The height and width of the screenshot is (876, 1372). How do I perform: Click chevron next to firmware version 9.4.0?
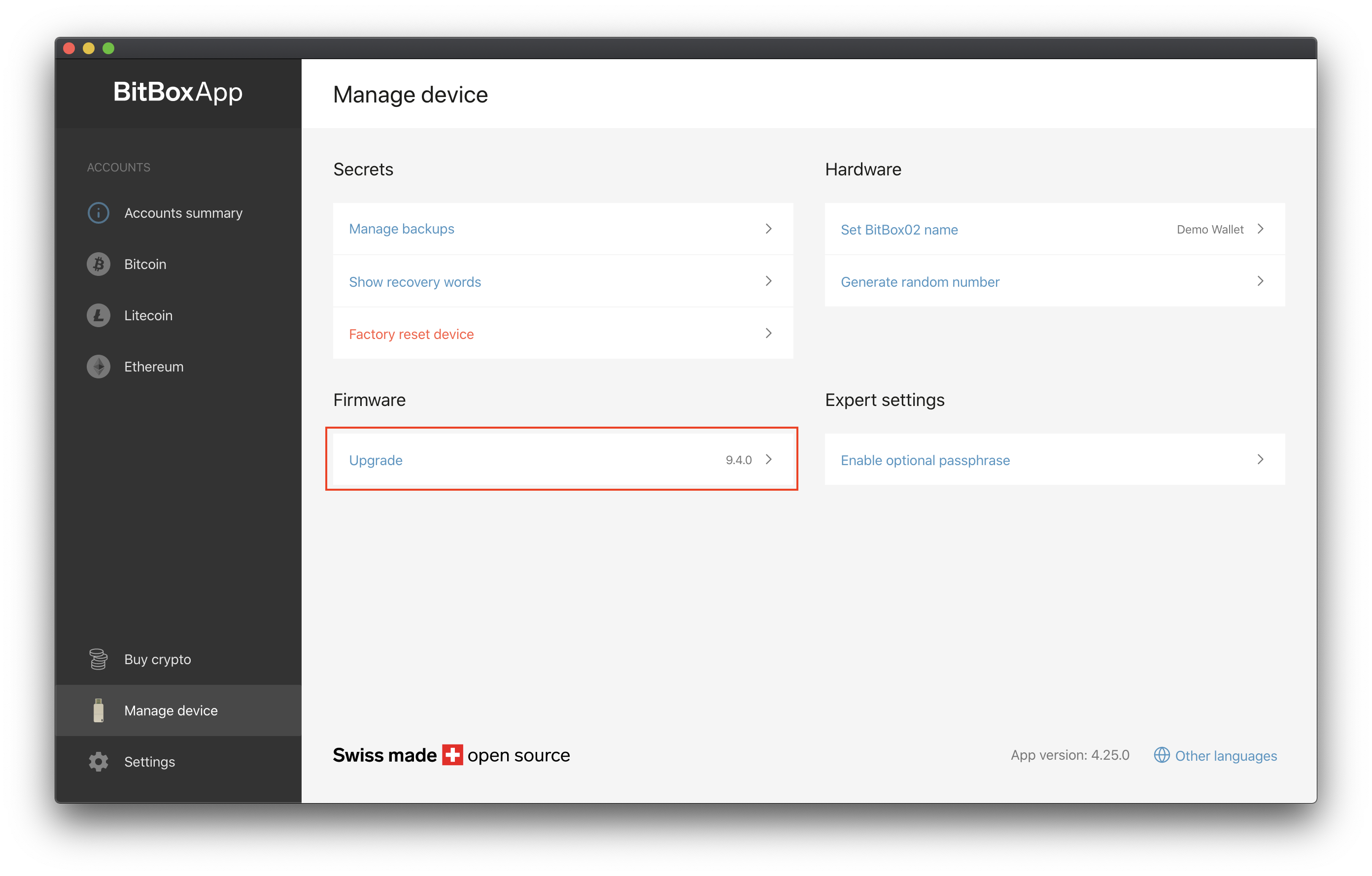(769, 459)
